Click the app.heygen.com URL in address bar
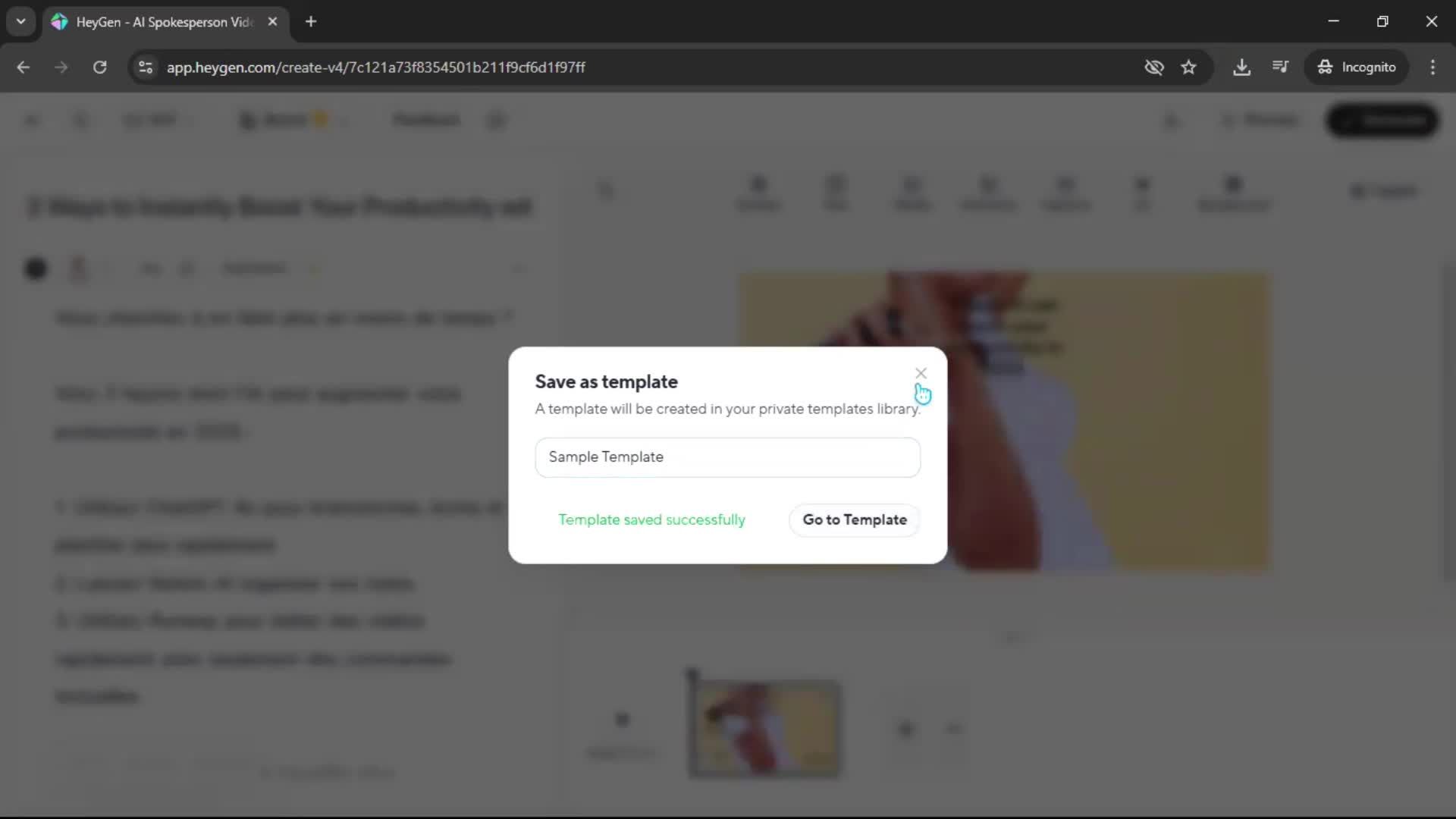 tap(375, 67)
